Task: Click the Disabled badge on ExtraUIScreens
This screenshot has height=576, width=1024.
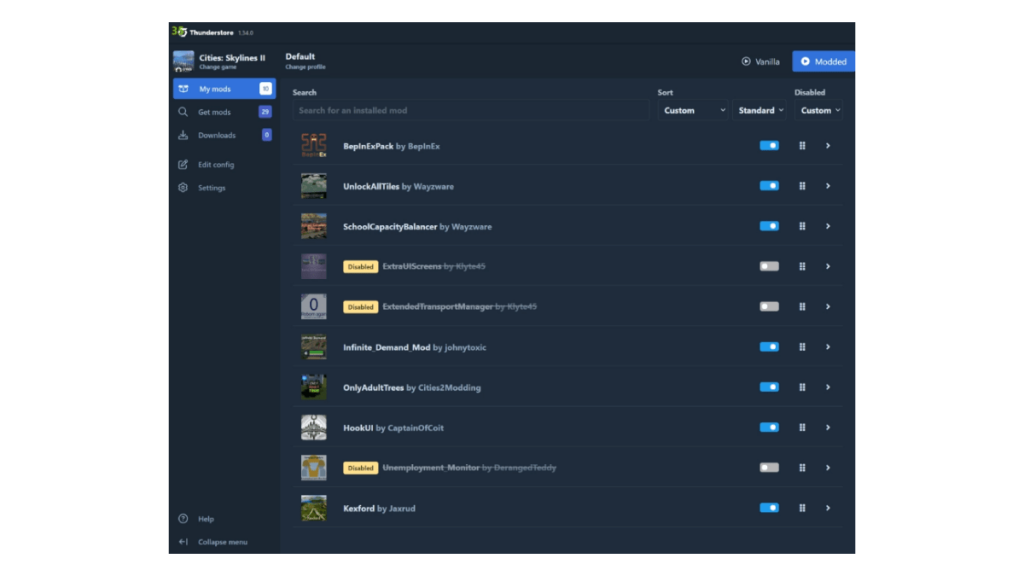Action: click(x=360, y=266)
